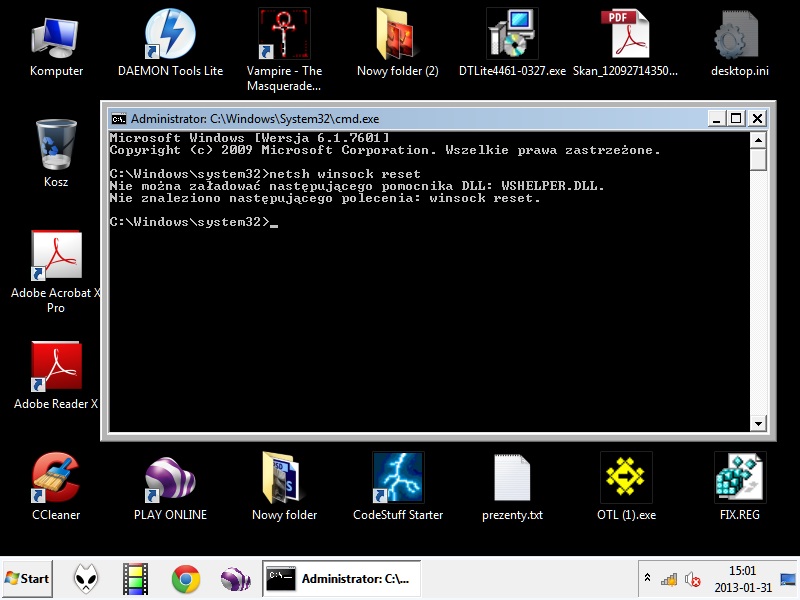Click 'Nie znaleziono następującego polecenia' line
This screenshot has height=600, width=800.
point(325,198)
